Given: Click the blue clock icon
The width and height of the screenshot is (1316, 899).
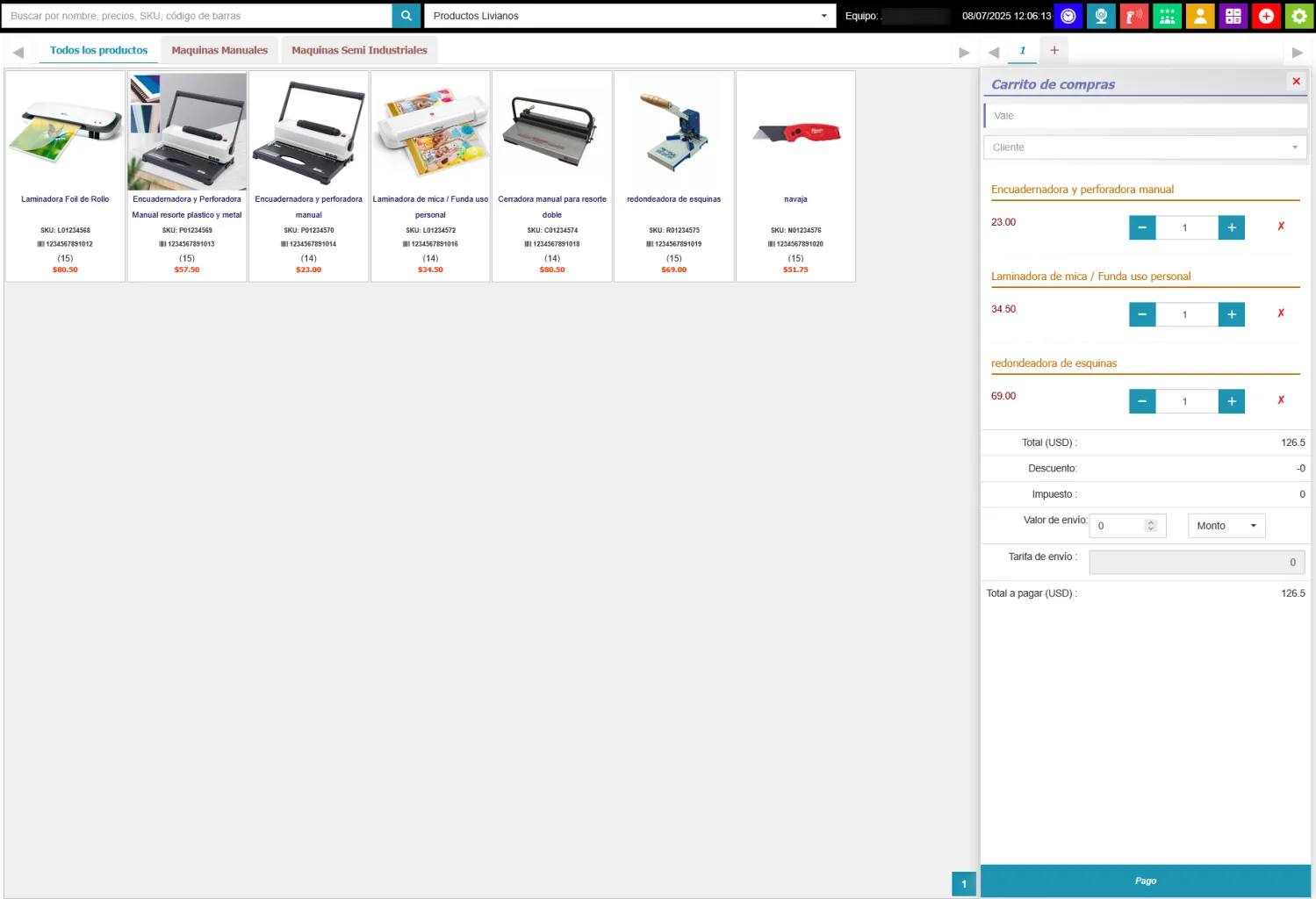Looking at the screenshot, I should tap(1068, 16).
